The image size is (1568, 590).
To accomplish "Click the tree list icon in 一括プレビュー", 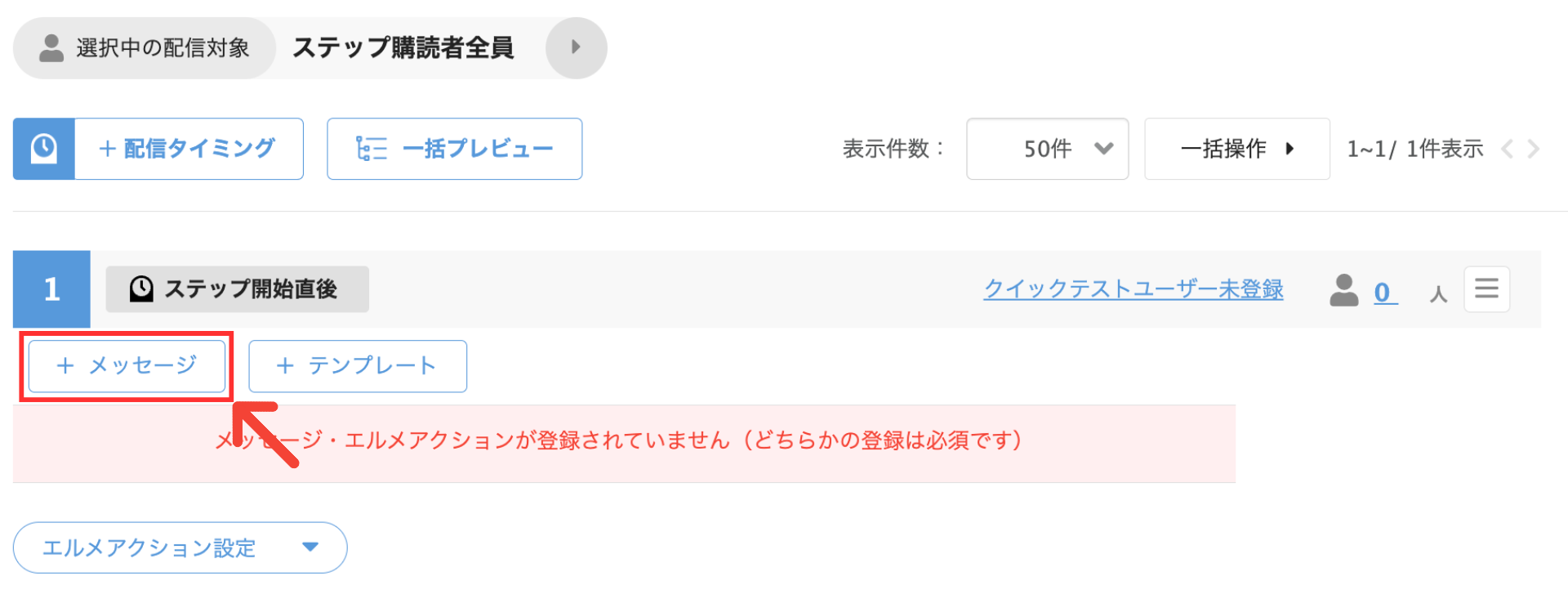I will click(x=372, y=149).
